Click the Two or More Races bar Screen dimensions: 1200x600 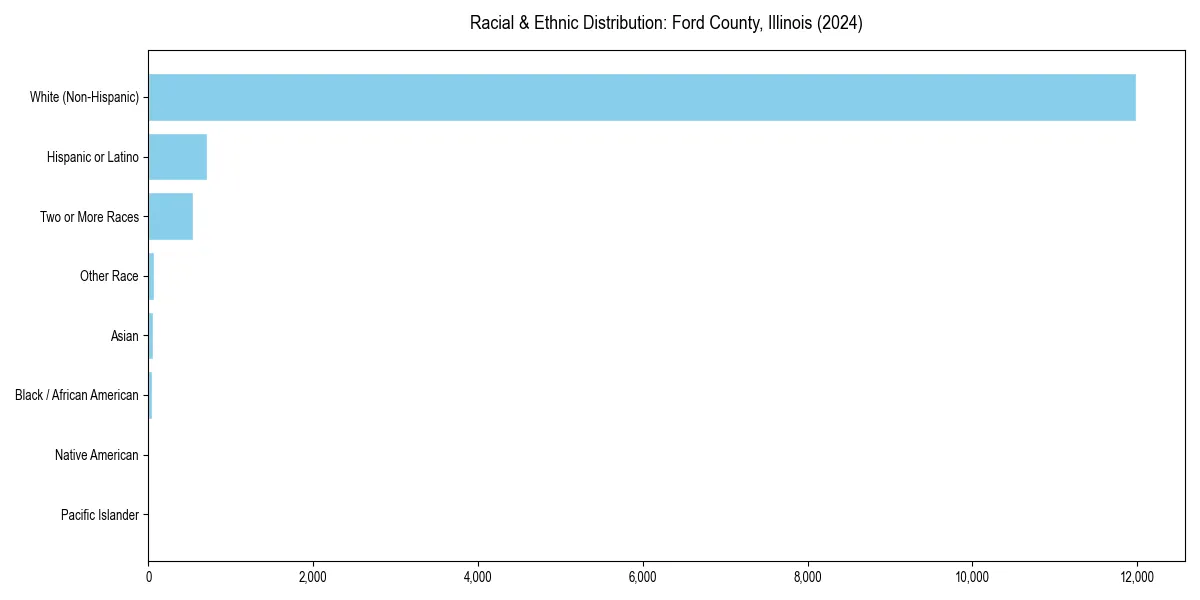(170, 216)
